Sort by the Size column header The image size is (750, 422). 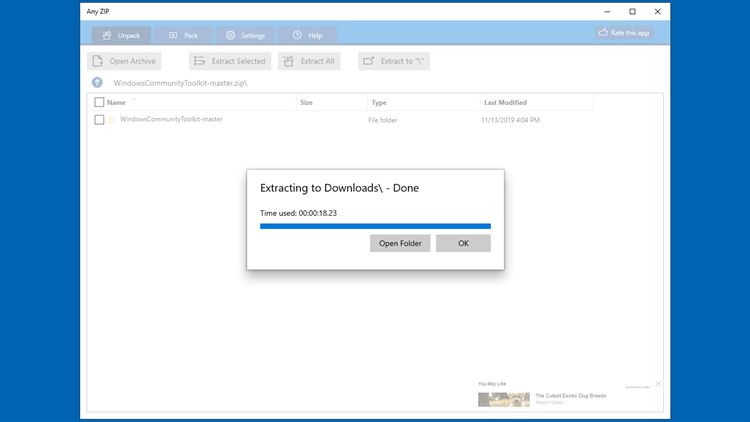point(307,102)
